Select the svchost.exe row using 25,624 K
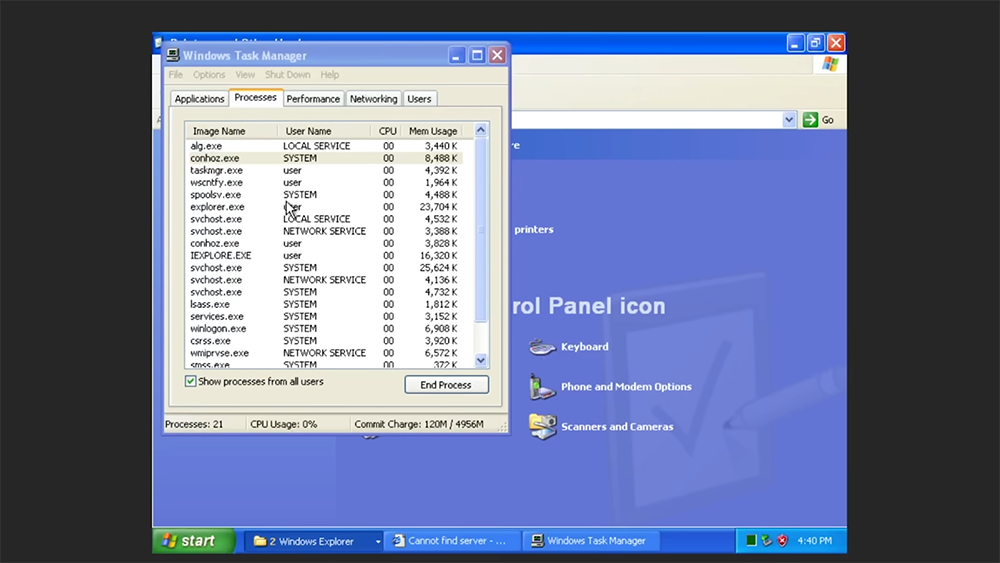Screen dimensions: 1000x563 point(324,267)
